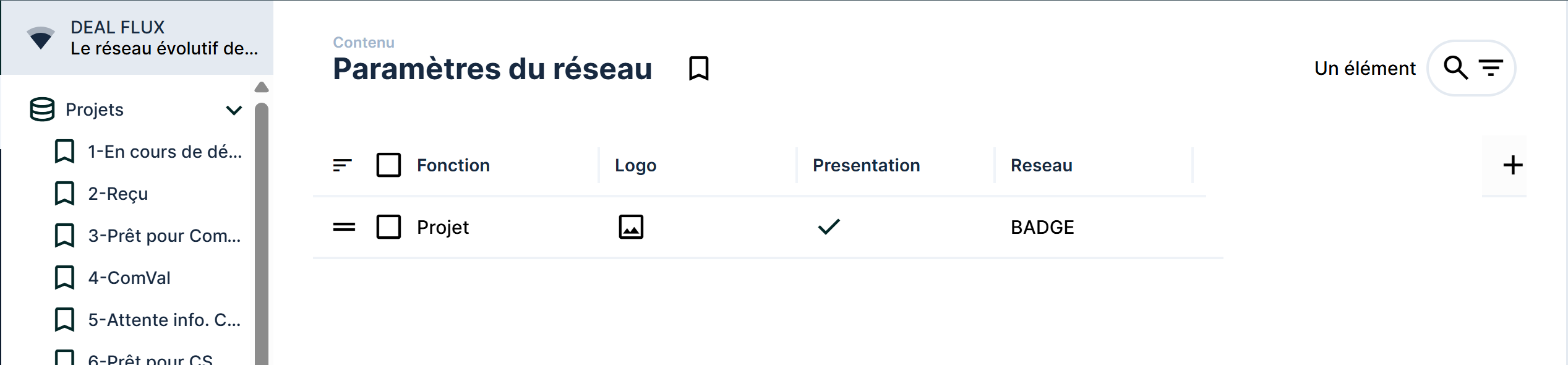
Task: Check the Projet row checkbox
Action: [388, 227]
